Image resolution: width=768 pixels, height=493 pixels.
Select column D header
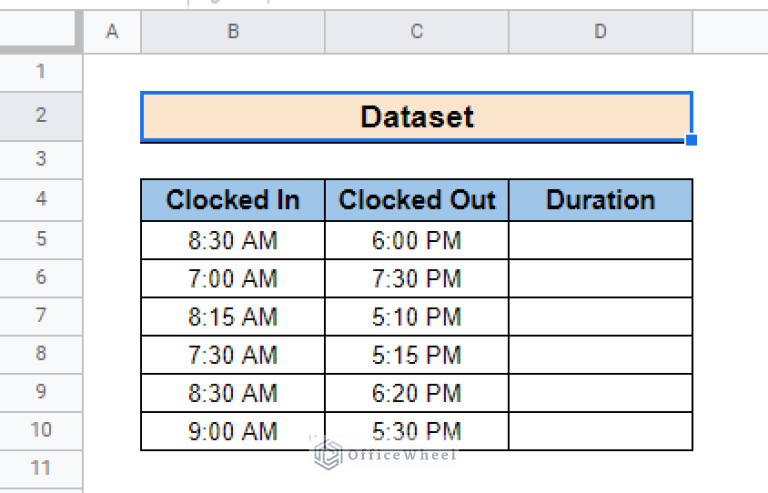pyautogui.click(x=600, y=32)
